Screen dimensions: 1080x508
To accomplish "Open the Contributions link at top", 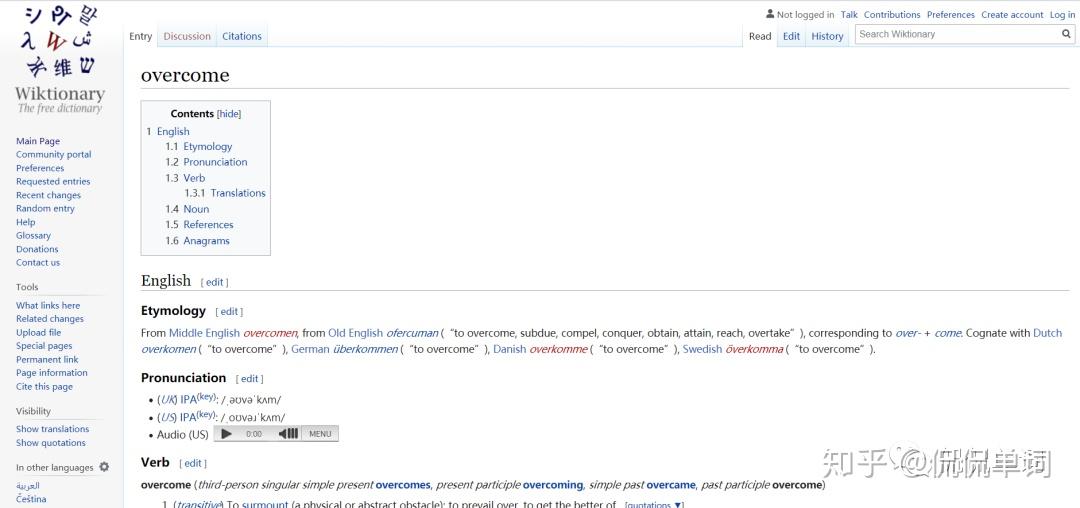I will pyautogui.click(x=892, y=14).
